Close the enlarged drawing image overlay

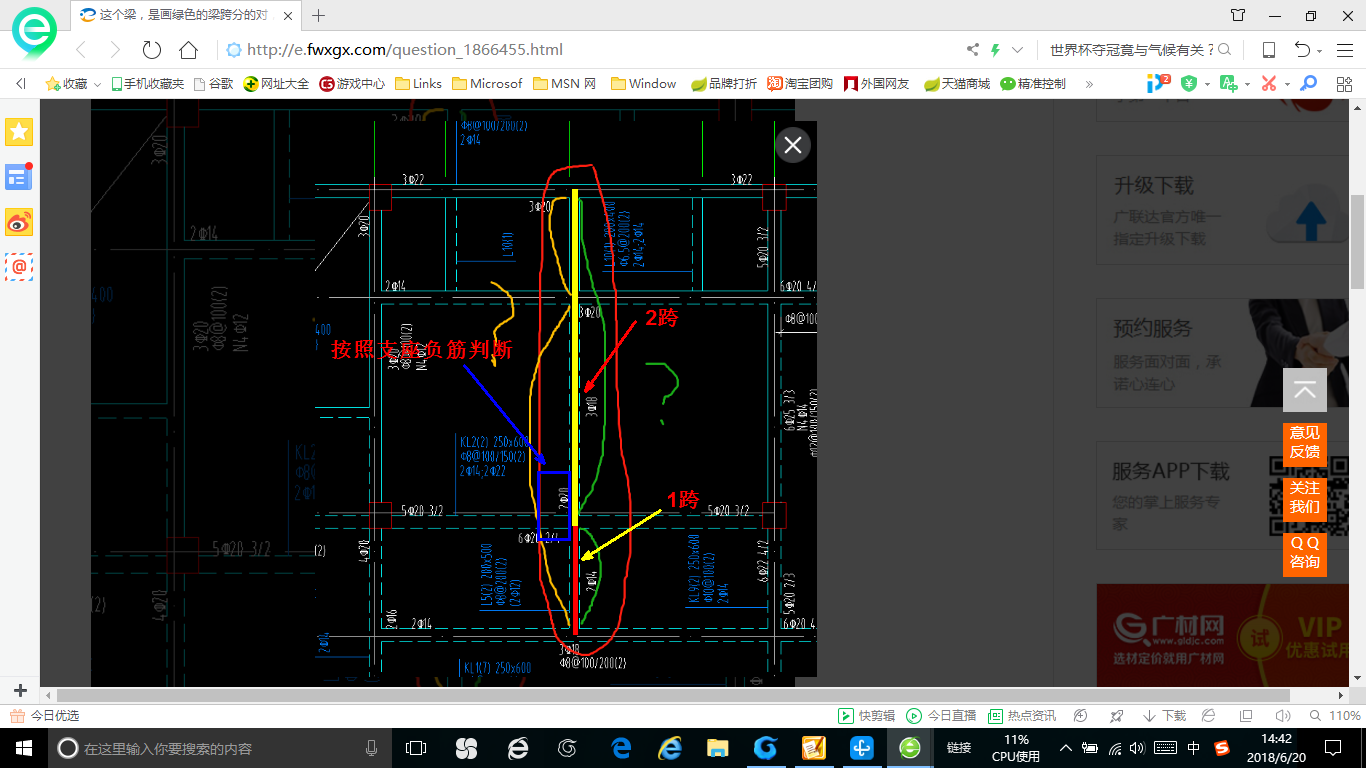coord(793,146)
